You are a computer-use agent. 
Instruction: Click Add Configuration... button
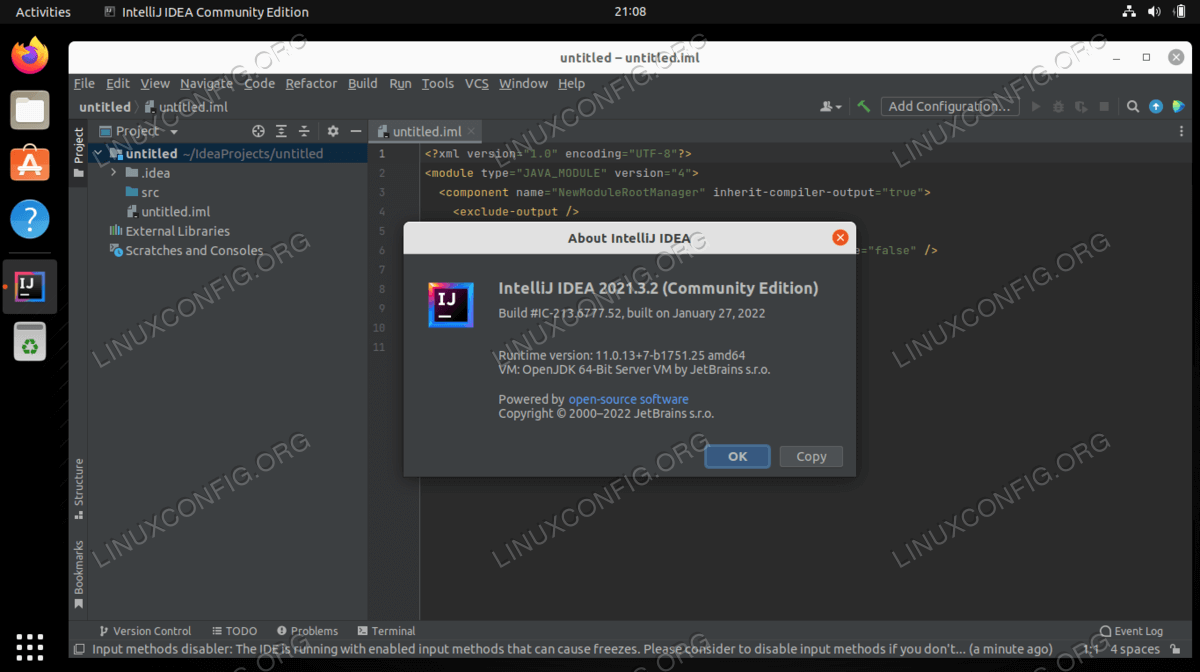point(950,106)
